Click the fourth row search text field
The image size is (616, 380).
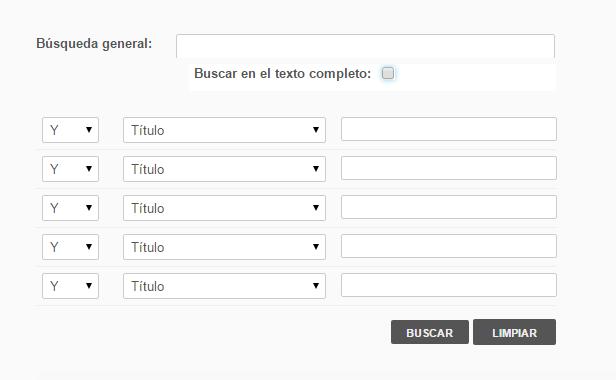(x=449, y=246)
